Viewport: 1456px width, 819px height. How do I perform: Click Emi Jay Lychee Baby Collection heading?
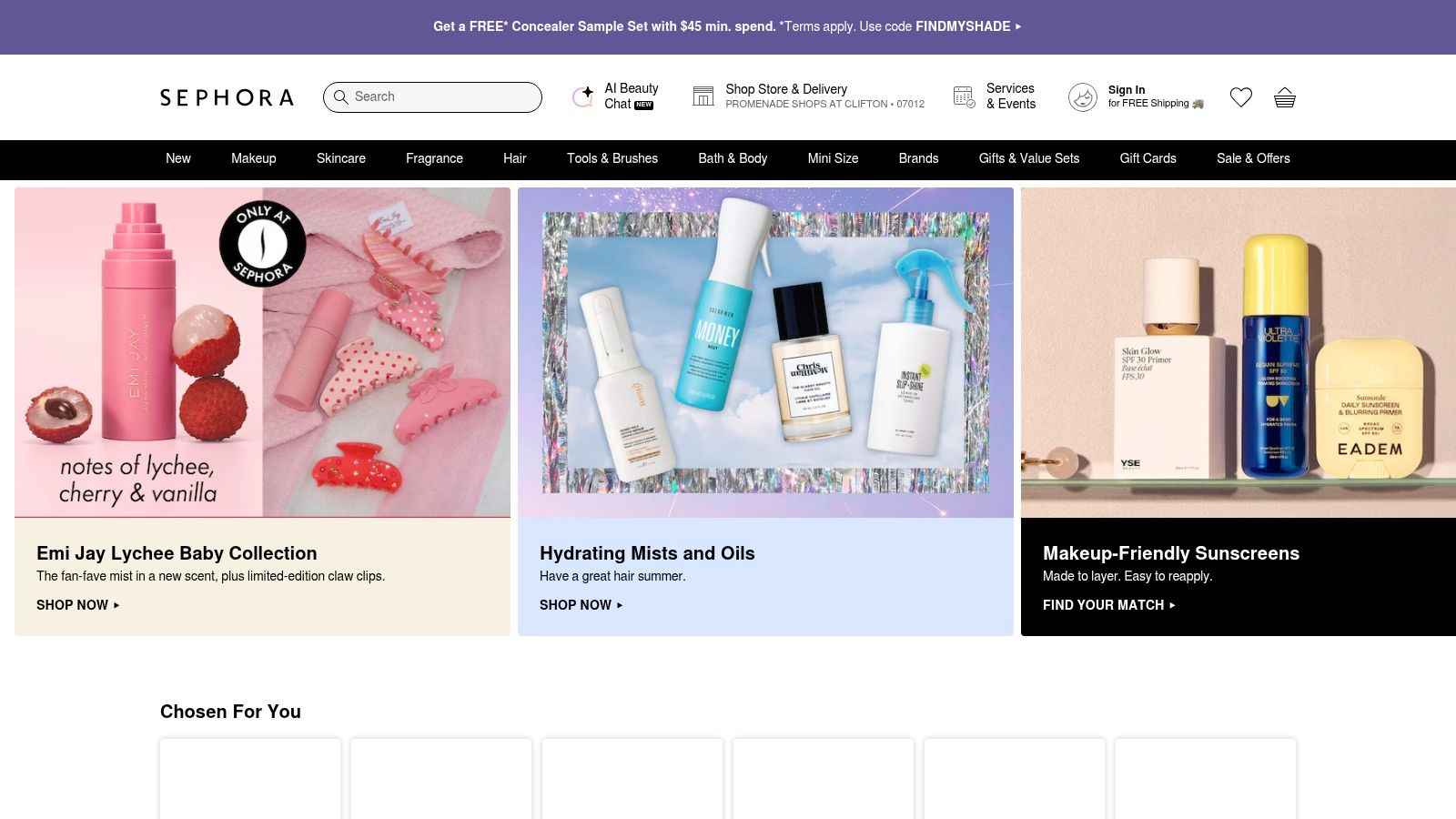click(177, 553)
